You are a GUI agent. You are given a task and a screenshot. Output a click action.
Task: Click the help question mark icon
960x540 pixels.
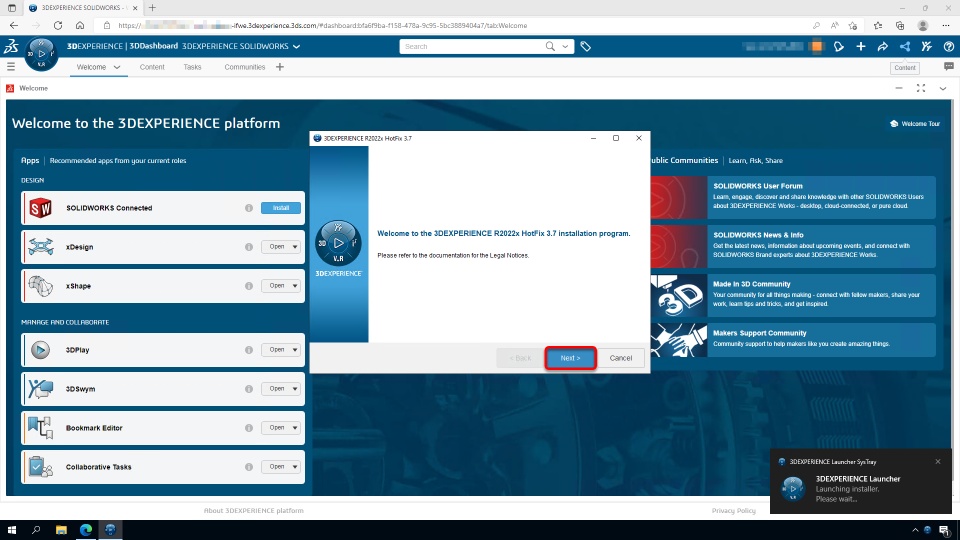[949, 47]
